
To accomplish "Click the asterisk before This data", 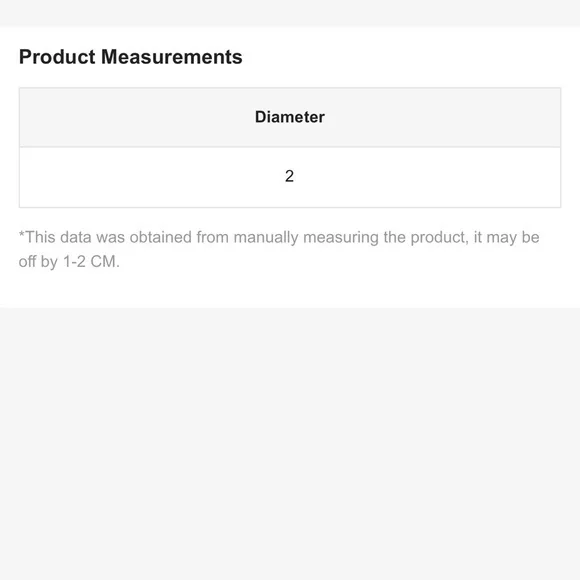I will pos(21,235).
